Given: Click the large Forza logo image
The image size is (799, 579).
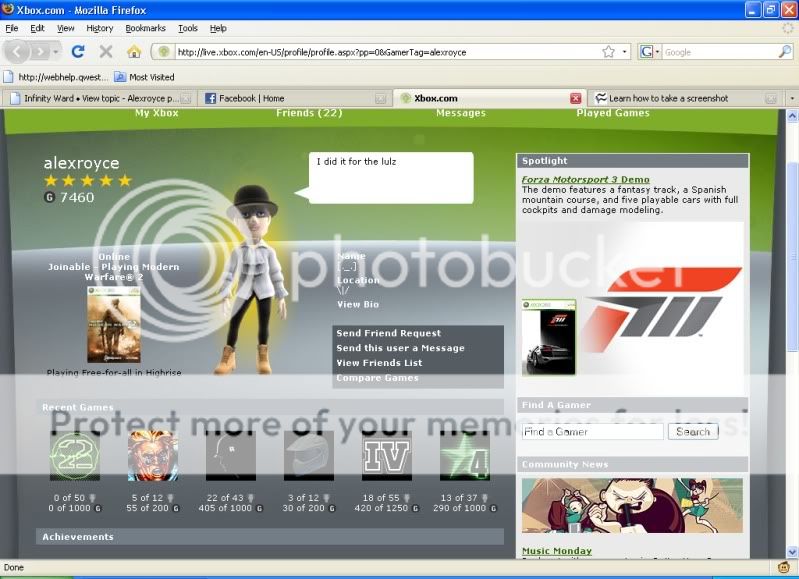Looking at the screenshot, I should click(x=662, y=309).
